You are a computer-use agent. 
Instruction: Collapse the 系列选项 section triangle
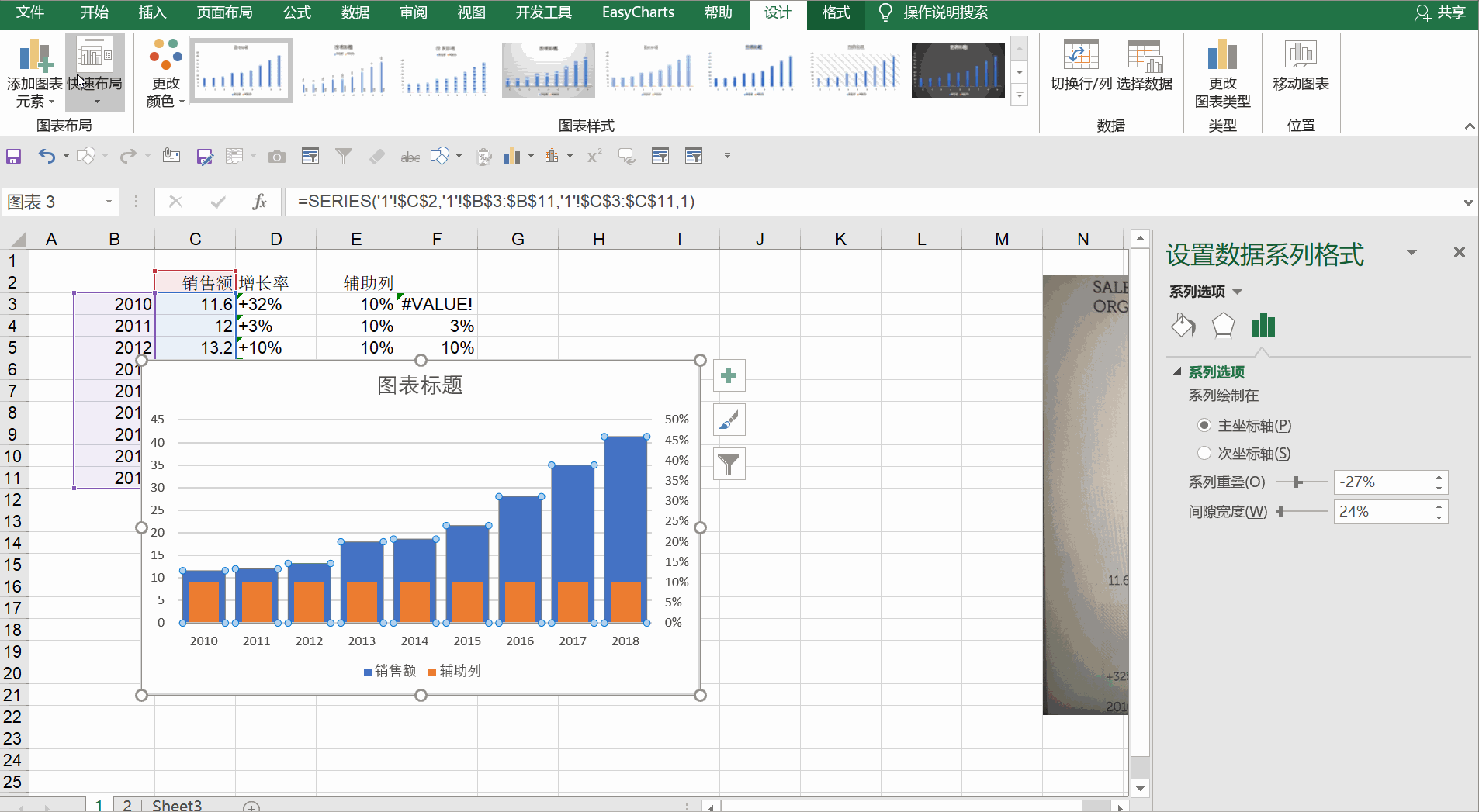(x=1176, y=372)
